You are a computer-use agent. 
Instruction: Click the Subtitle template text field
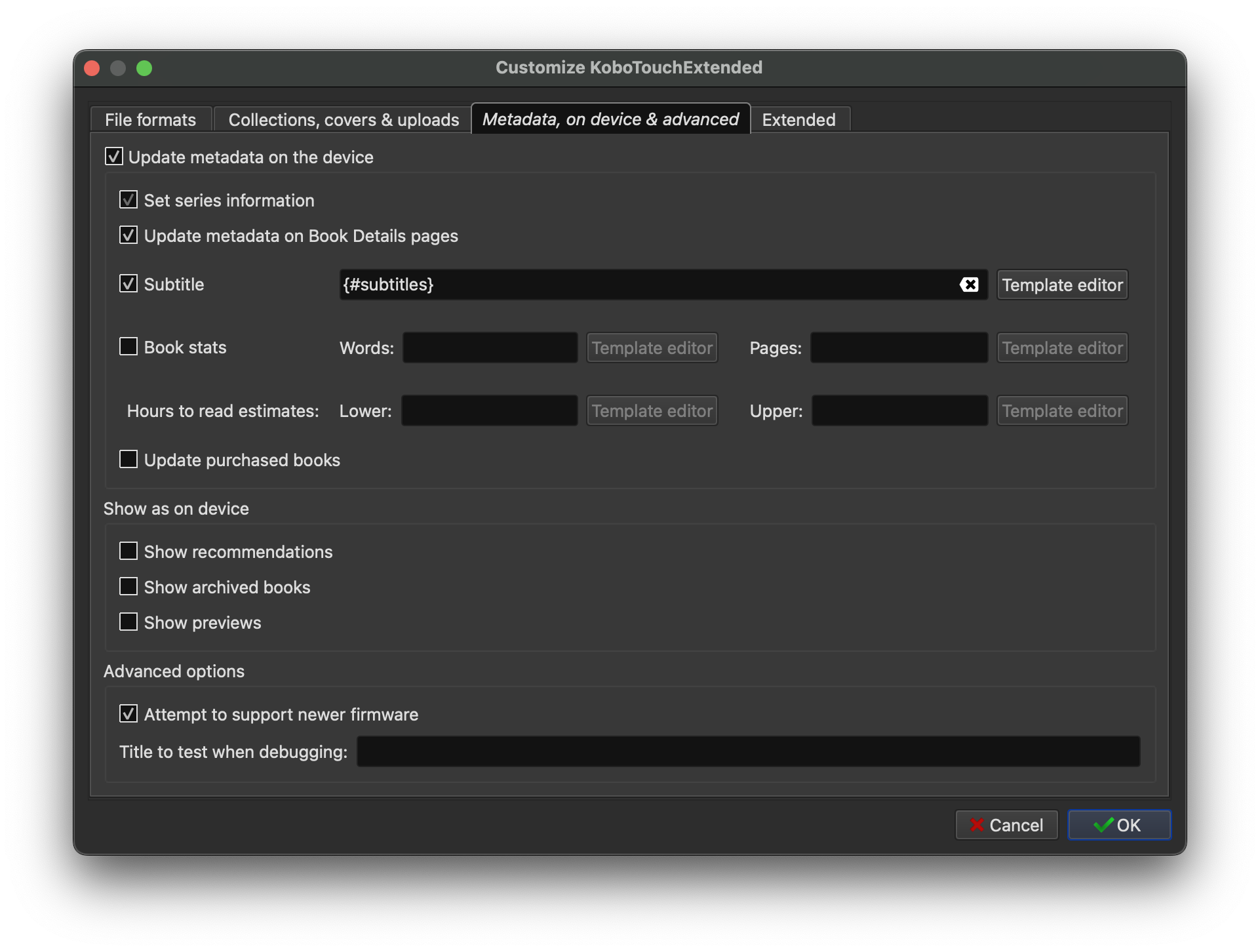coord(646,285)
